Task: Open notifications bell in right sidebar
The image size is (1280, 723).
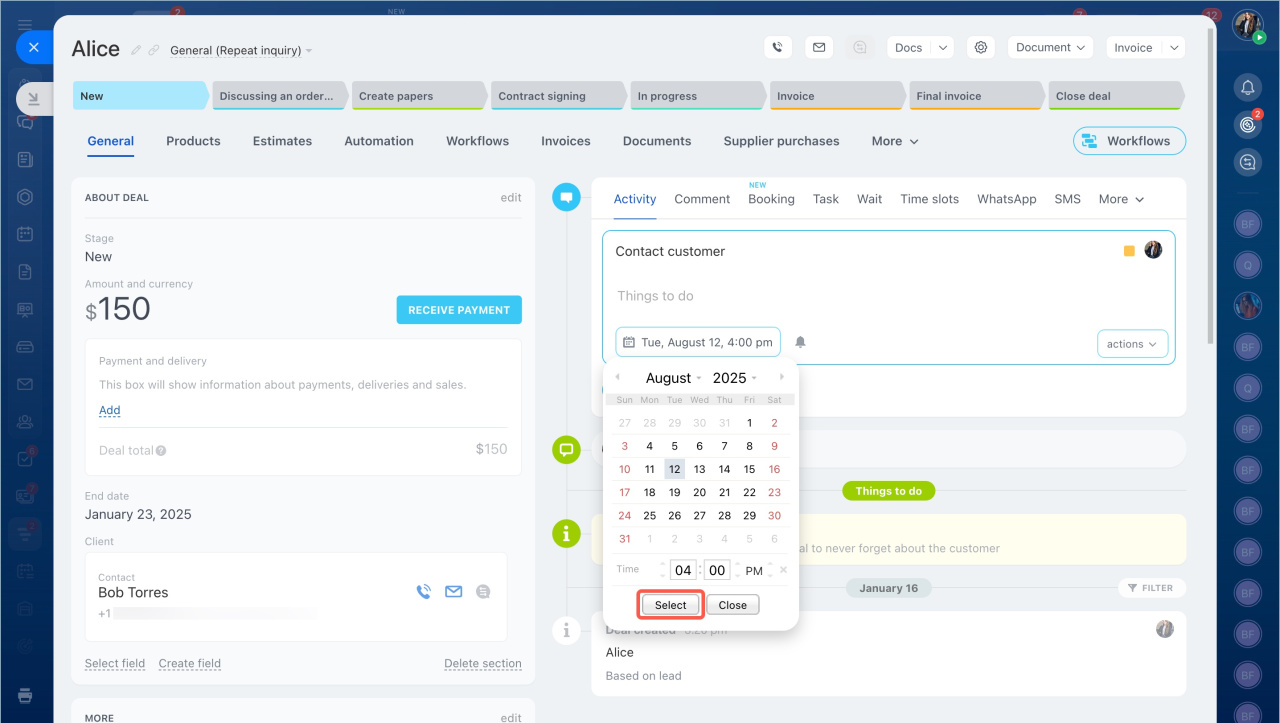Action: [1247, 88]
